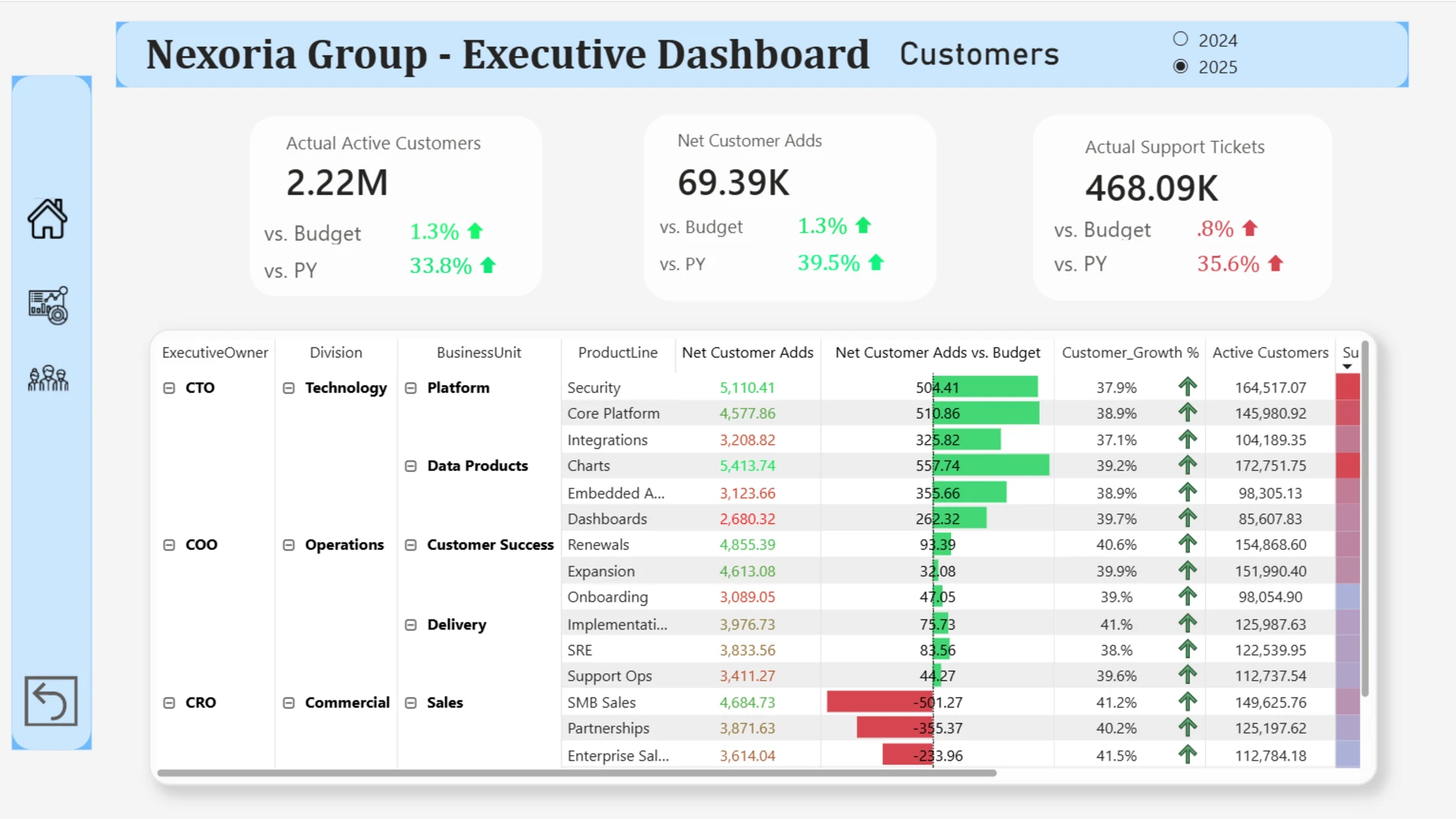Click the red heatmap cell in Charts row
The width and height of the screenshot is (1456, 819).
coord(1347,466)
